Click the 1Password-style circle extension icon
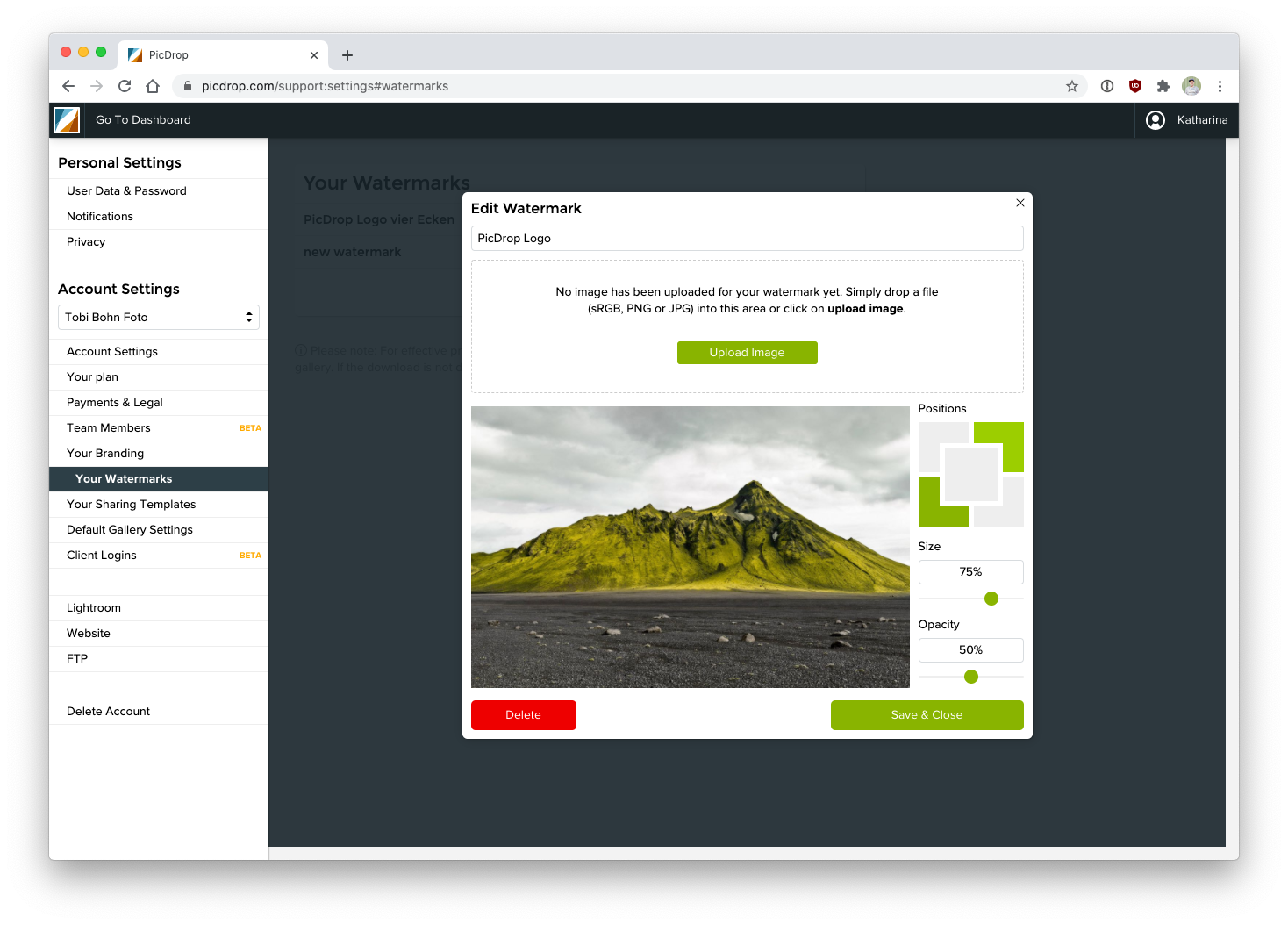The height and width of the screenshot is (925, 1288). (x=1107, y=86)
